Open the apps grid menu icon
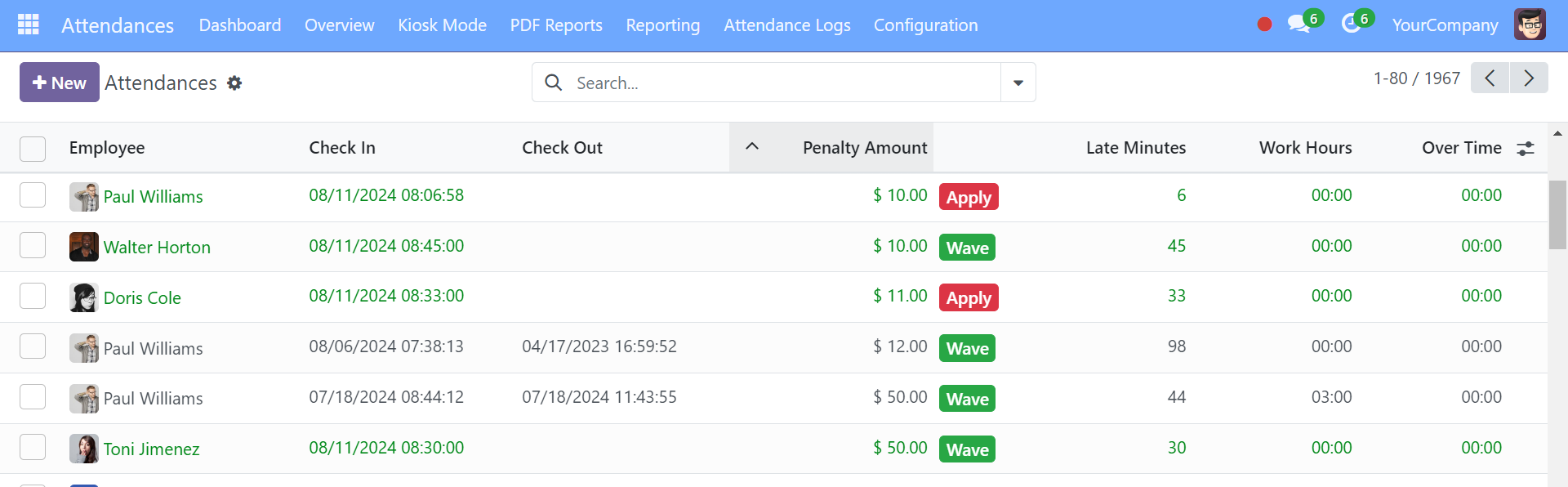The image size is (1568, 487). 29,25
